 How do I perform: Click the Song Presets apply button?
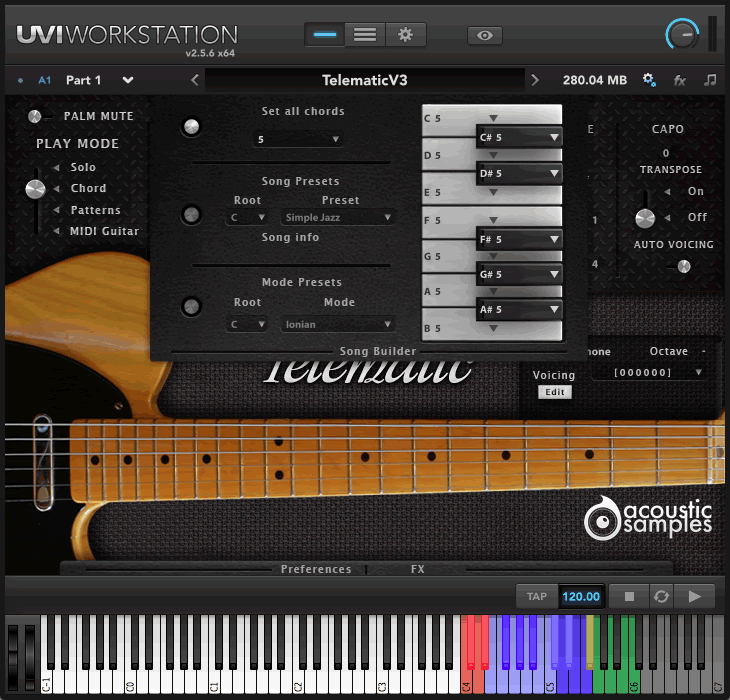191,215
